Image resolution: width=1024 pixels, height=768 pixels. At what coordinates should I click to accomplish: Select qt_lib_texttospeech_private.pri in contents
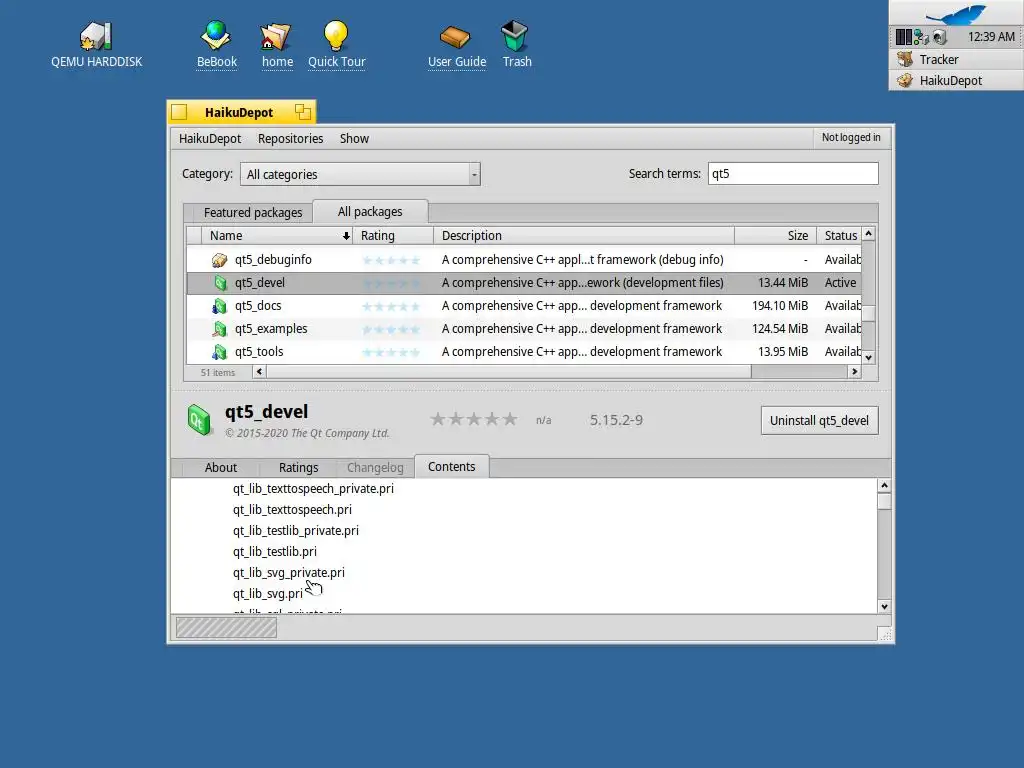(x=313, y=488)
